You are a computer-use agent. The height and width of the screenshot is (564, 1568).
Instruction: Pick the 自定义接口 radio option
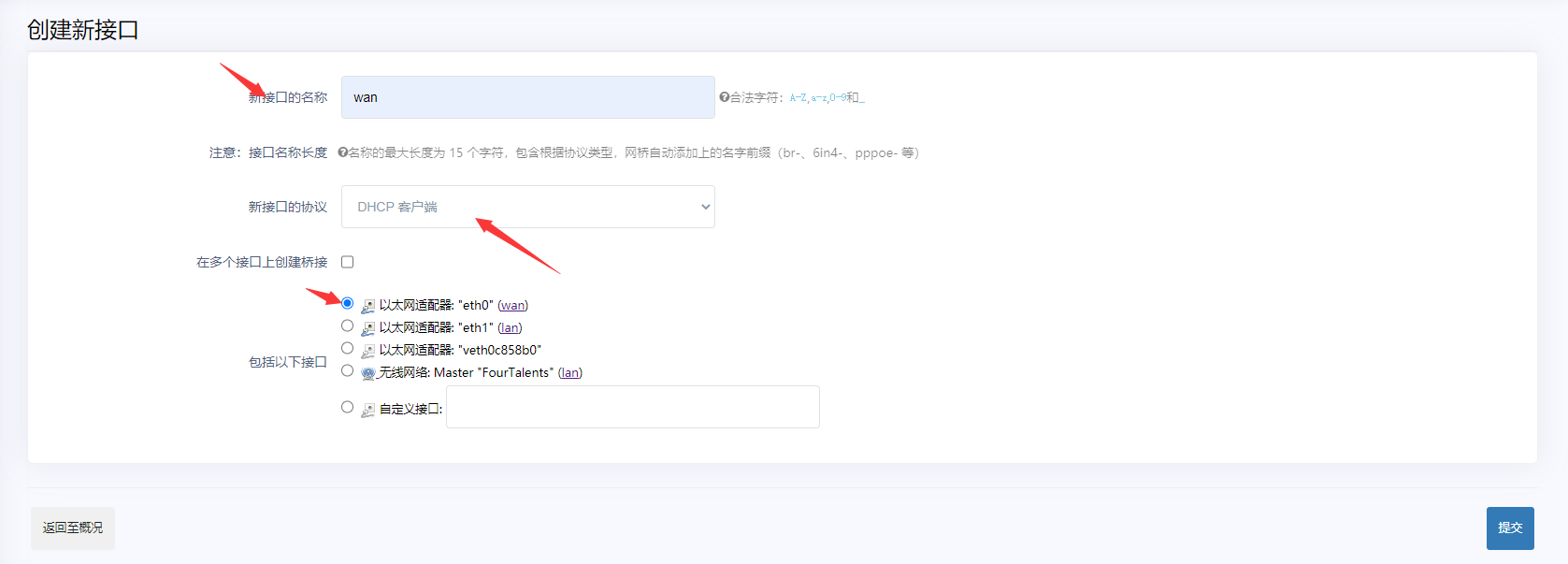[x=348, y=408]
